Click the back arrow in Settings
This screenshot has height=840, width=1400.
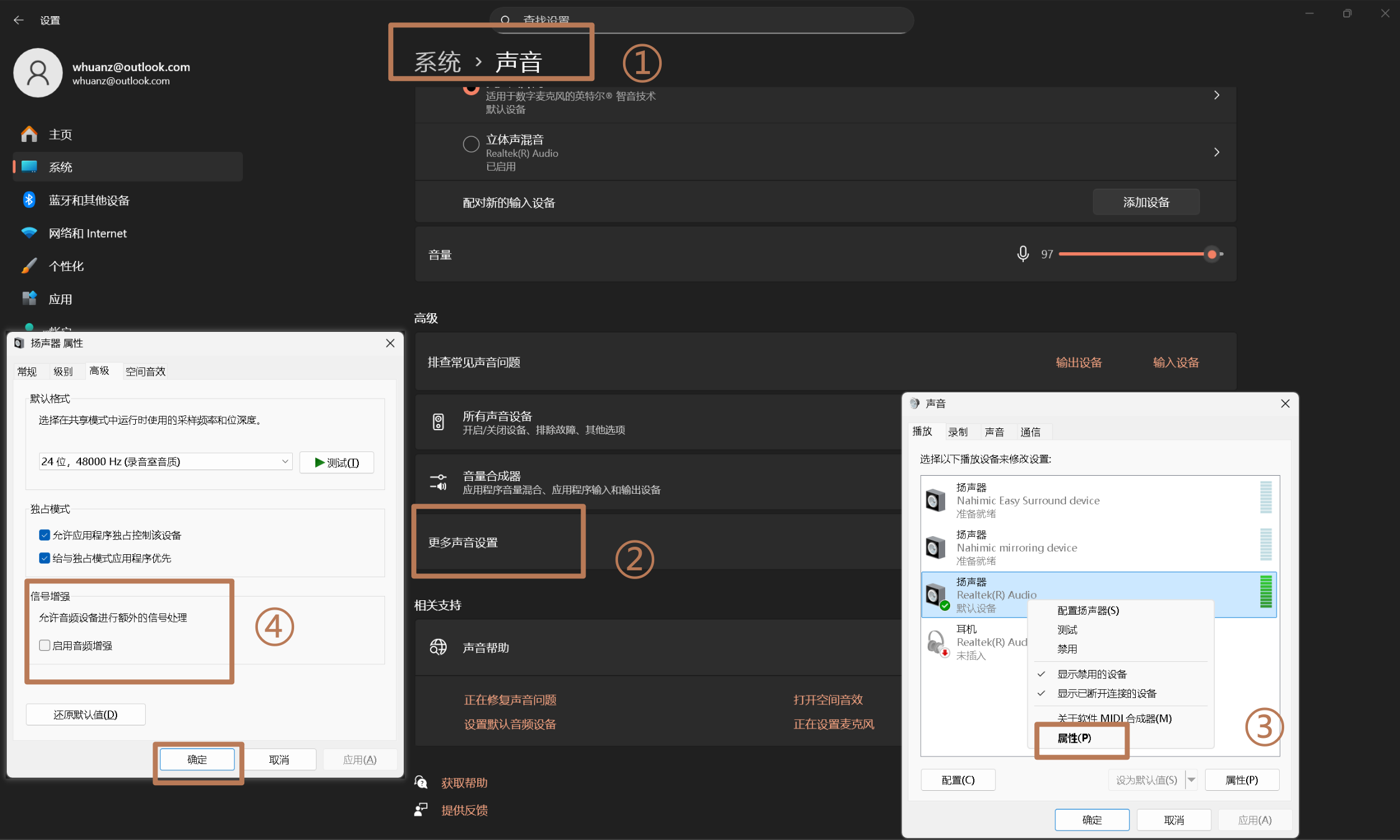(x=19, y=20)
